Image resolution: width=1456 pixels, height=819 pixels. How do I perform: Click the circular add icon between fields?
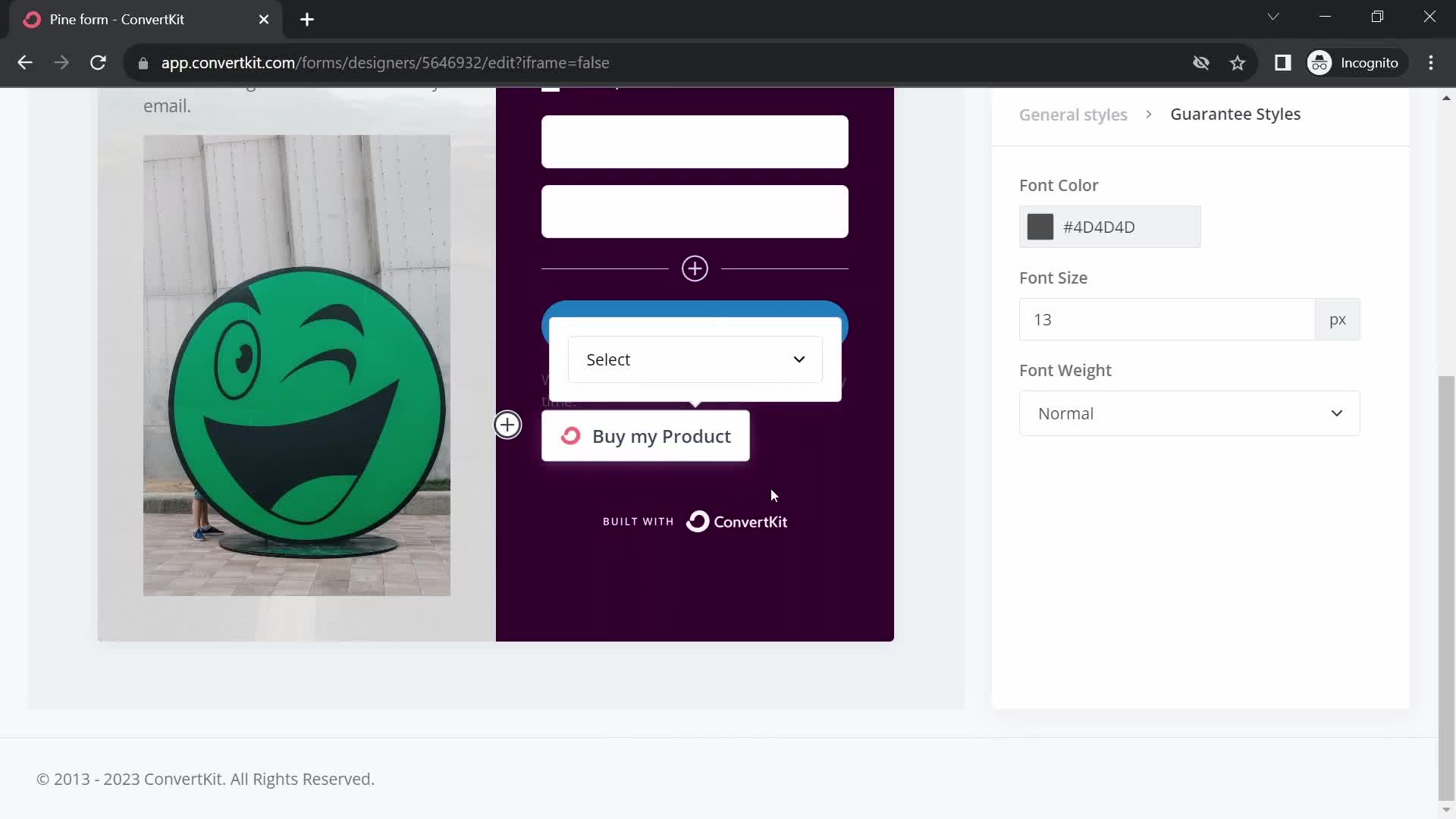click(695, 268)
